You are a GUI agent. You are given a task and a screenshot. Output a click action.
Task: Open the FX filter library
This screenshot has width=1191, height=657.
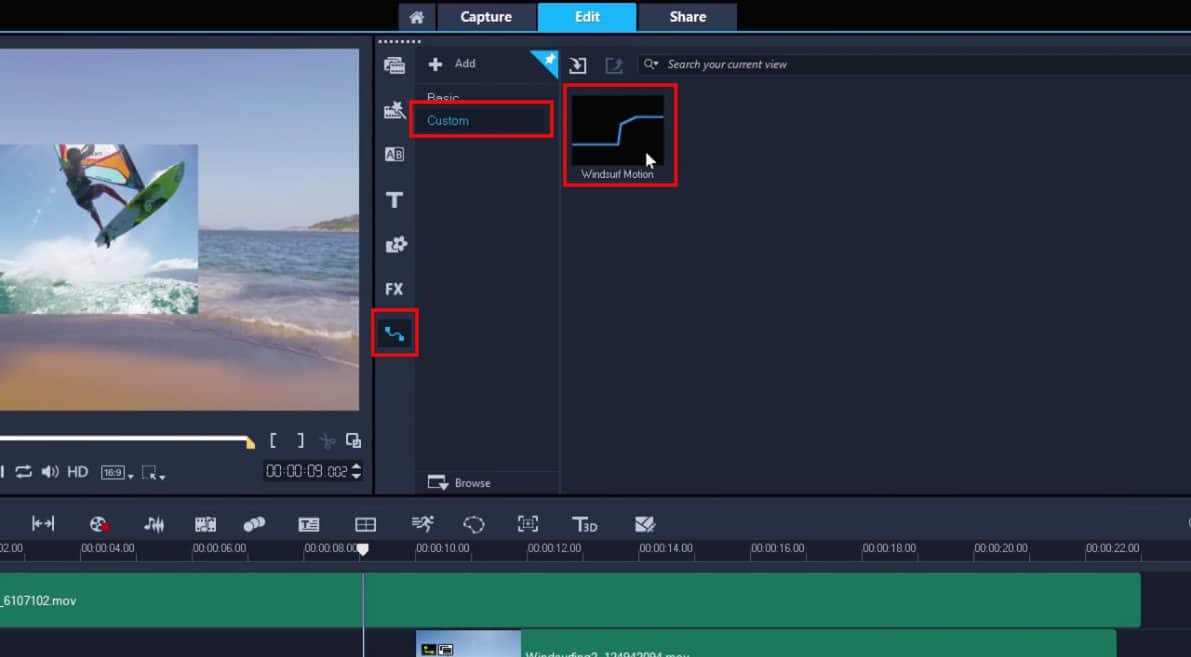394,289
